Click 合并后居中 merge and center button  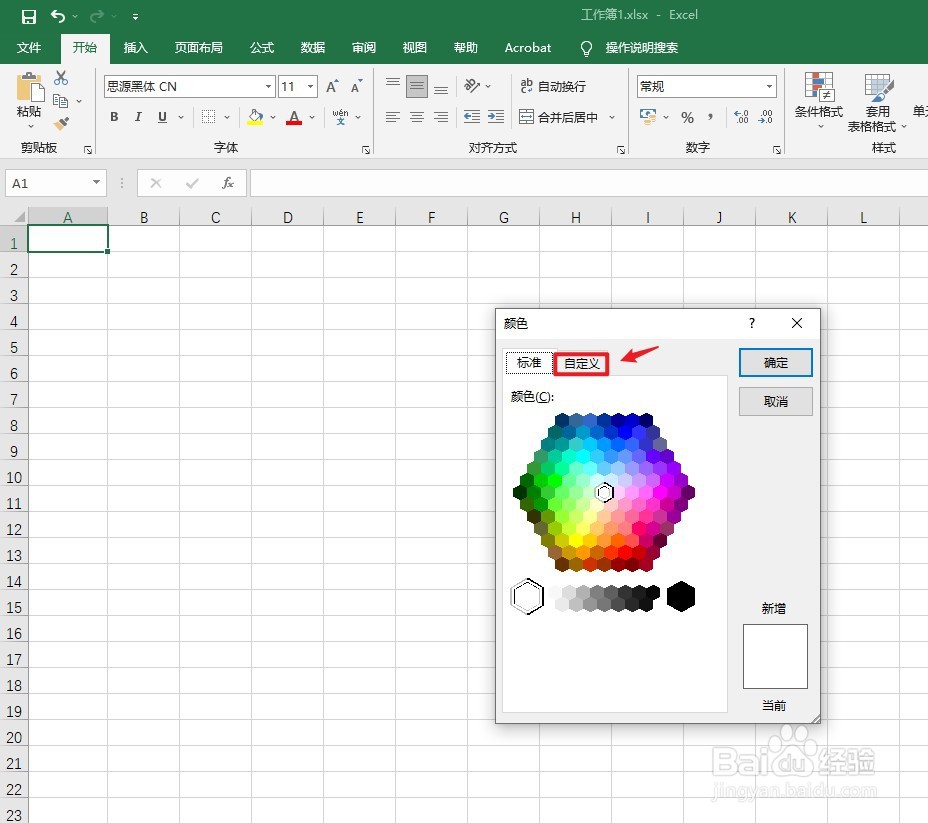(x=558, y=117)
